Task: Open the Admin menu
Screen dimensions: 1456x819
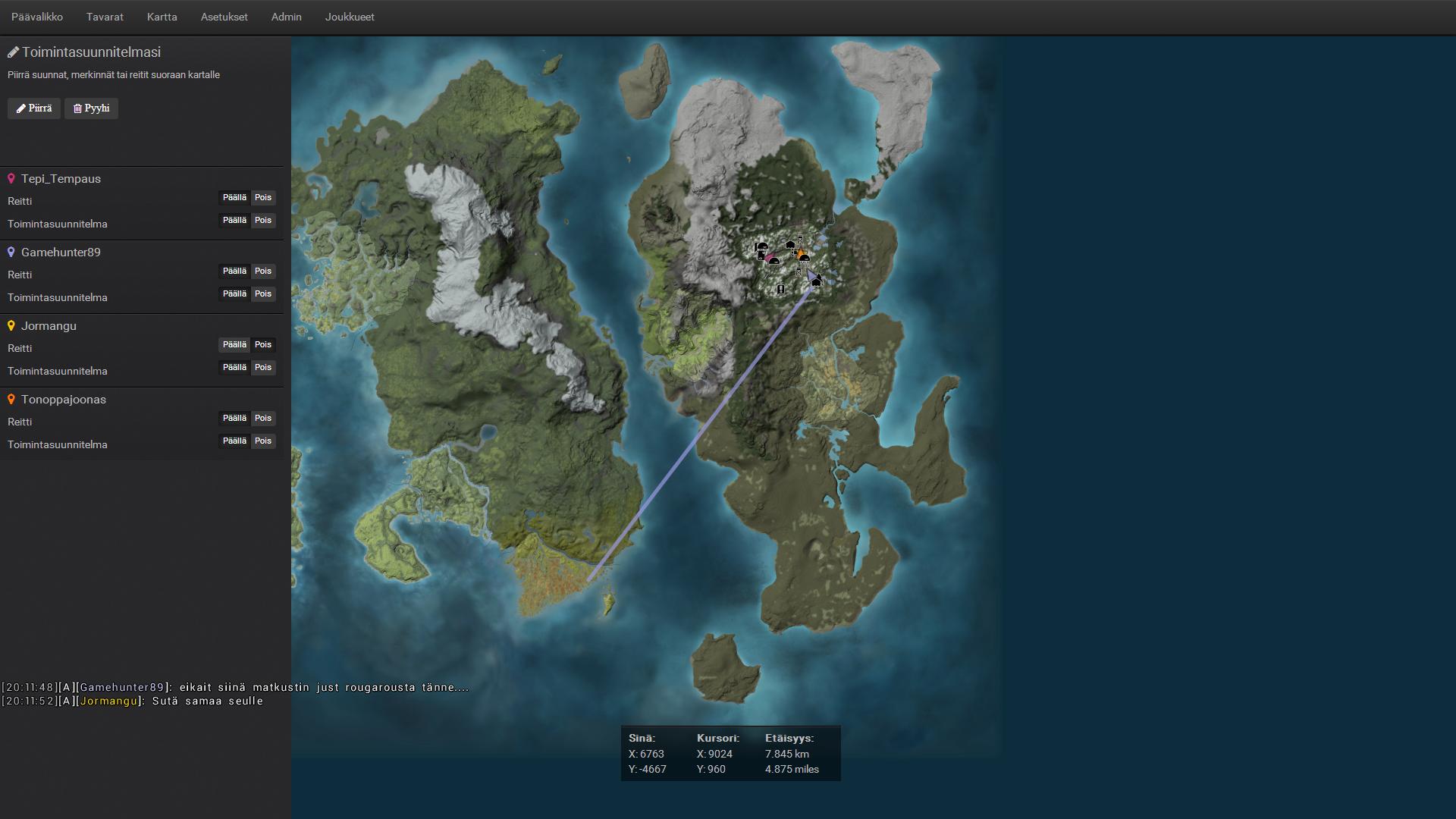Action: 286,17
